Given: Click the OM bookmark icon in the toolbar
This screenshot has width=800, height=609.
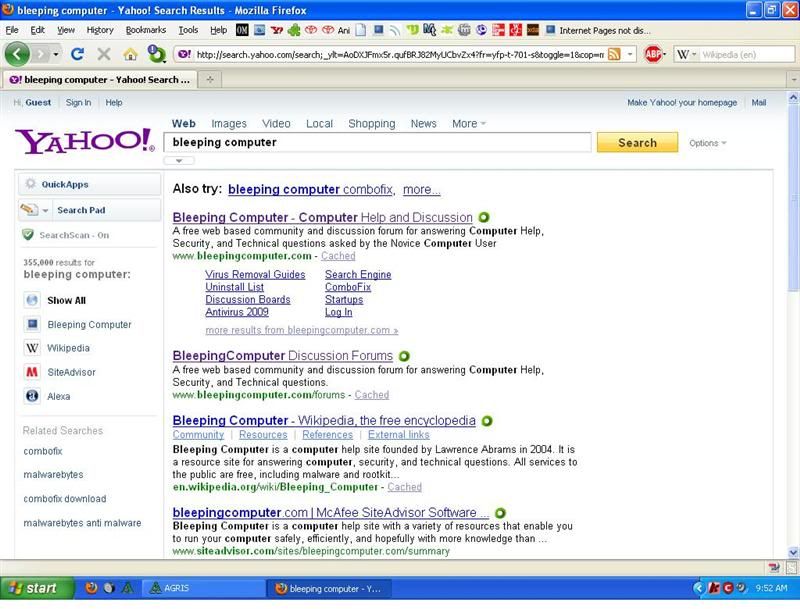Looking at the screenshot, I should [242, 30].
